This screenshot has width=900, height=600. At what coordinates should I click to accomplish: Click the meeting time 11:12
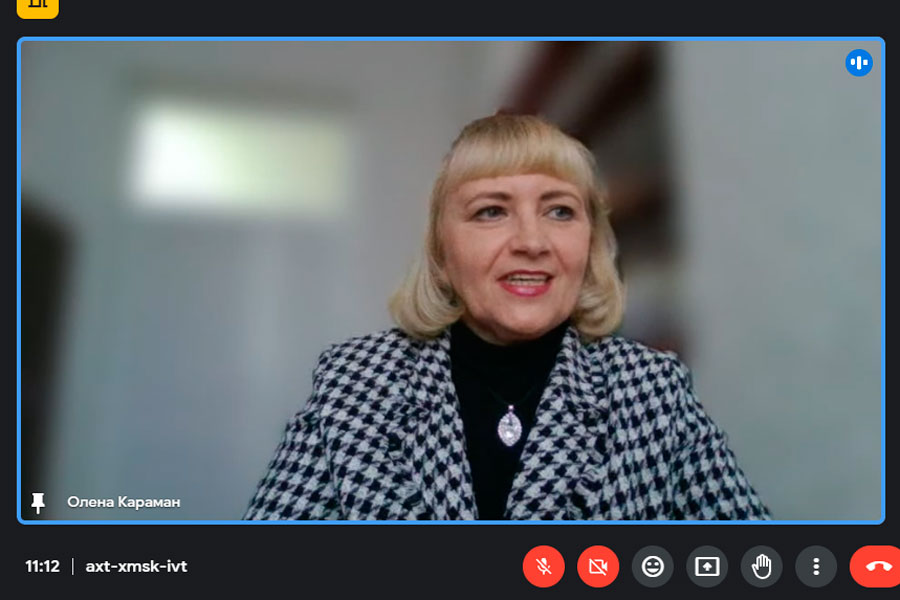coord(42,566)
